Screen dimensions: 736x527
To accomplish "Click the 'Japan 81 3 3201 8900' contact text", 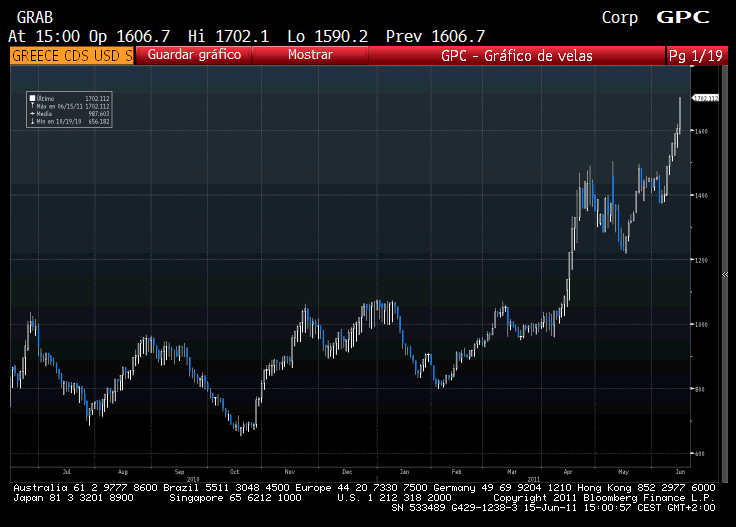I will tap(73, 498).
